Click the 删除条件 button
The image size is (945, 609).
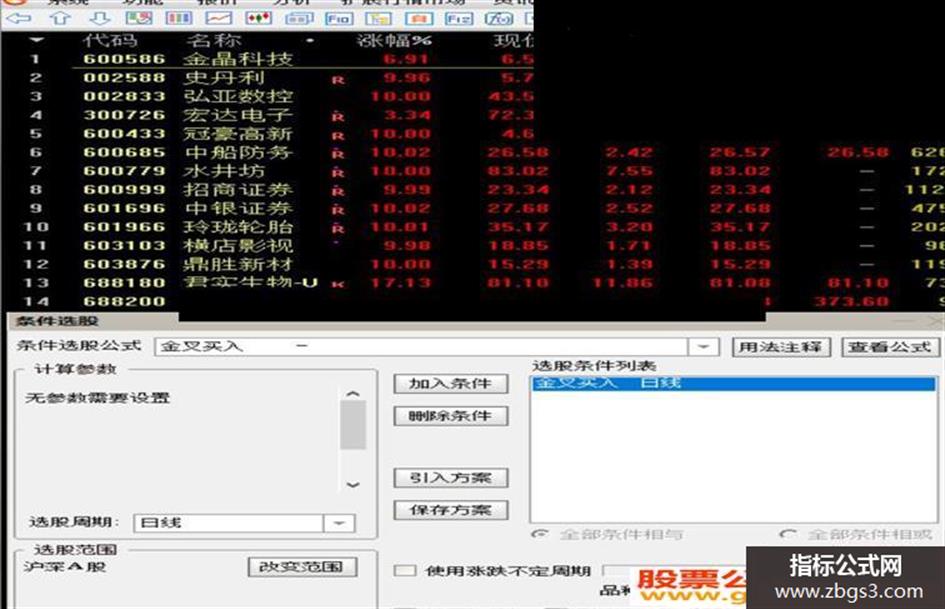[451, 416]
